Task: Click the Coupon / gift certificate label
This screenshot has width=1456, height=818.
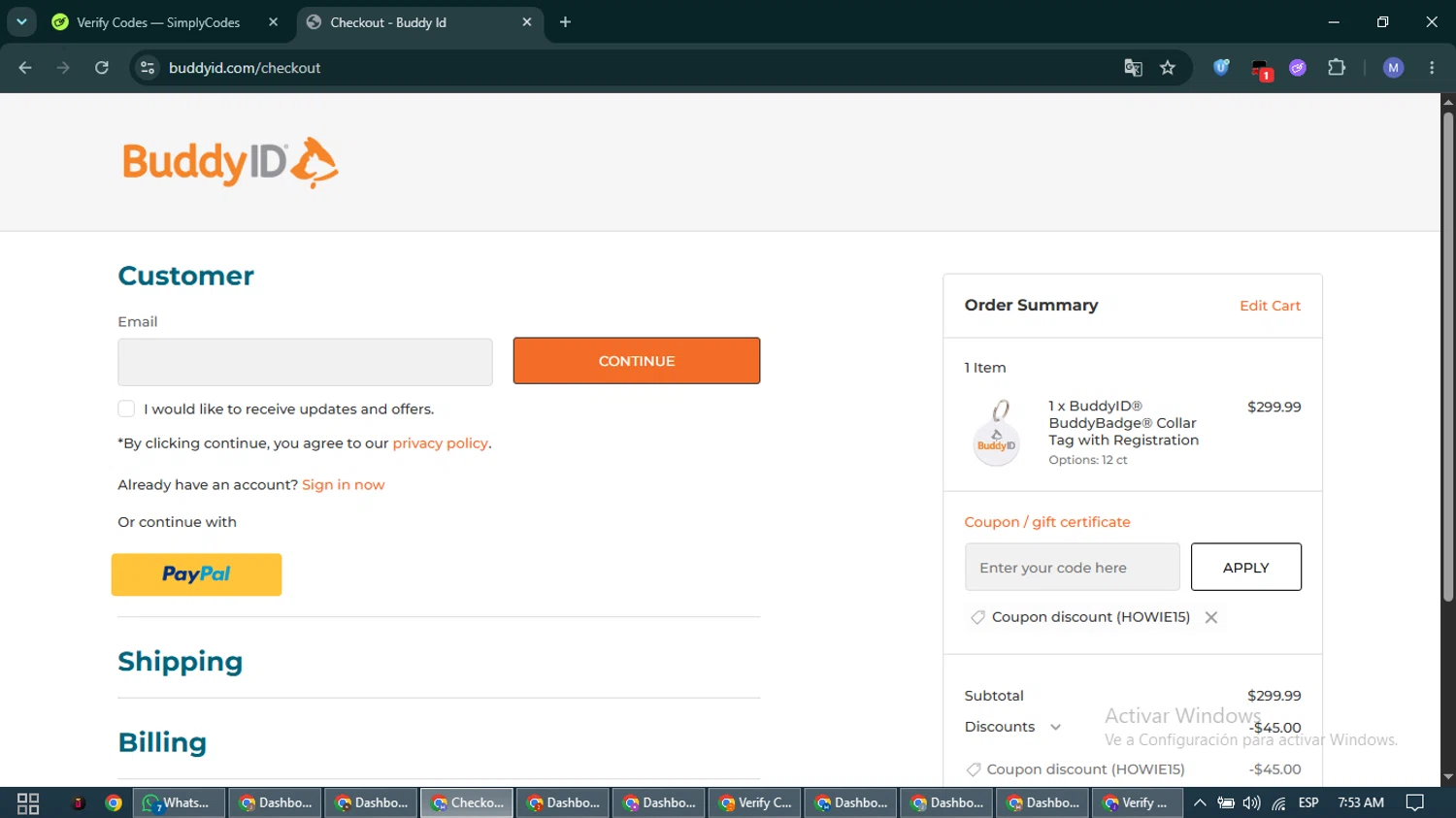Action: tap(1047, 522)
